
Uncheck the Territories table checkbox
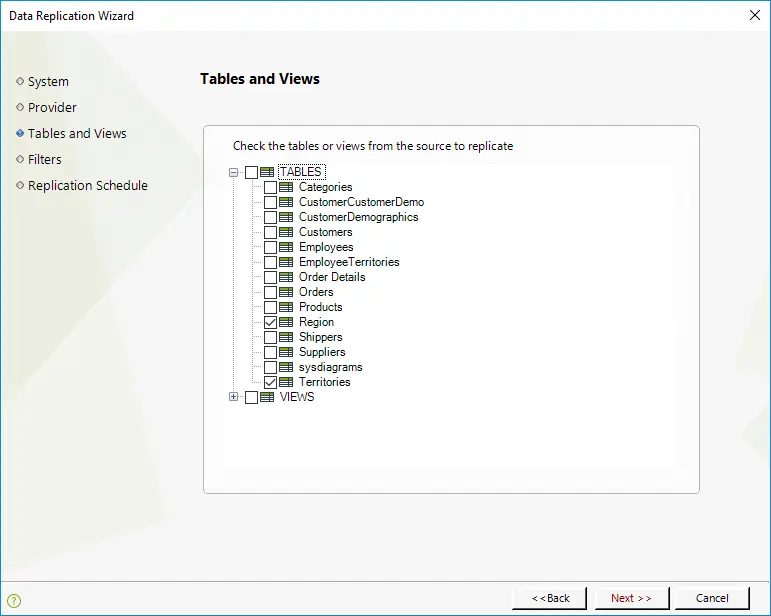pyautogui.click(x=270, y=382)
